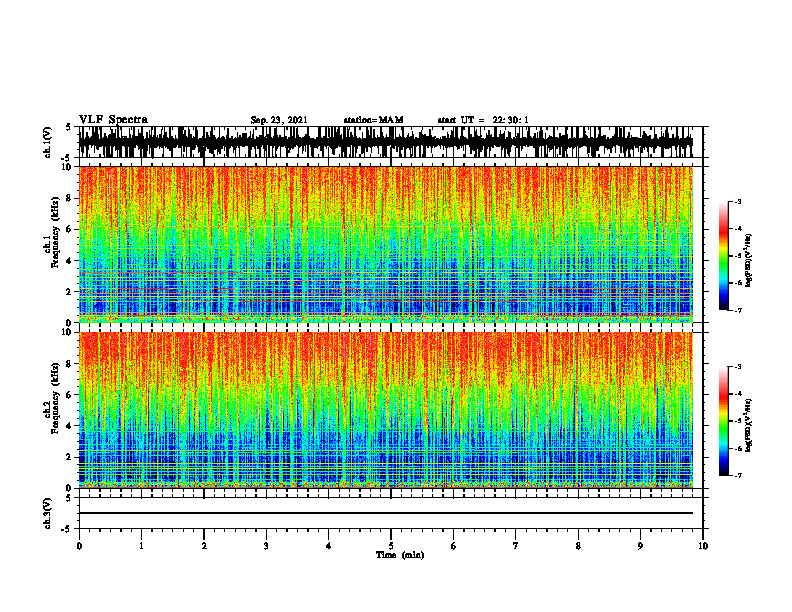The width and height of the screenshot is (792, 612).
Task: Click the ch.2 spectrogram "6" kHz tick label
Action: 69,395
